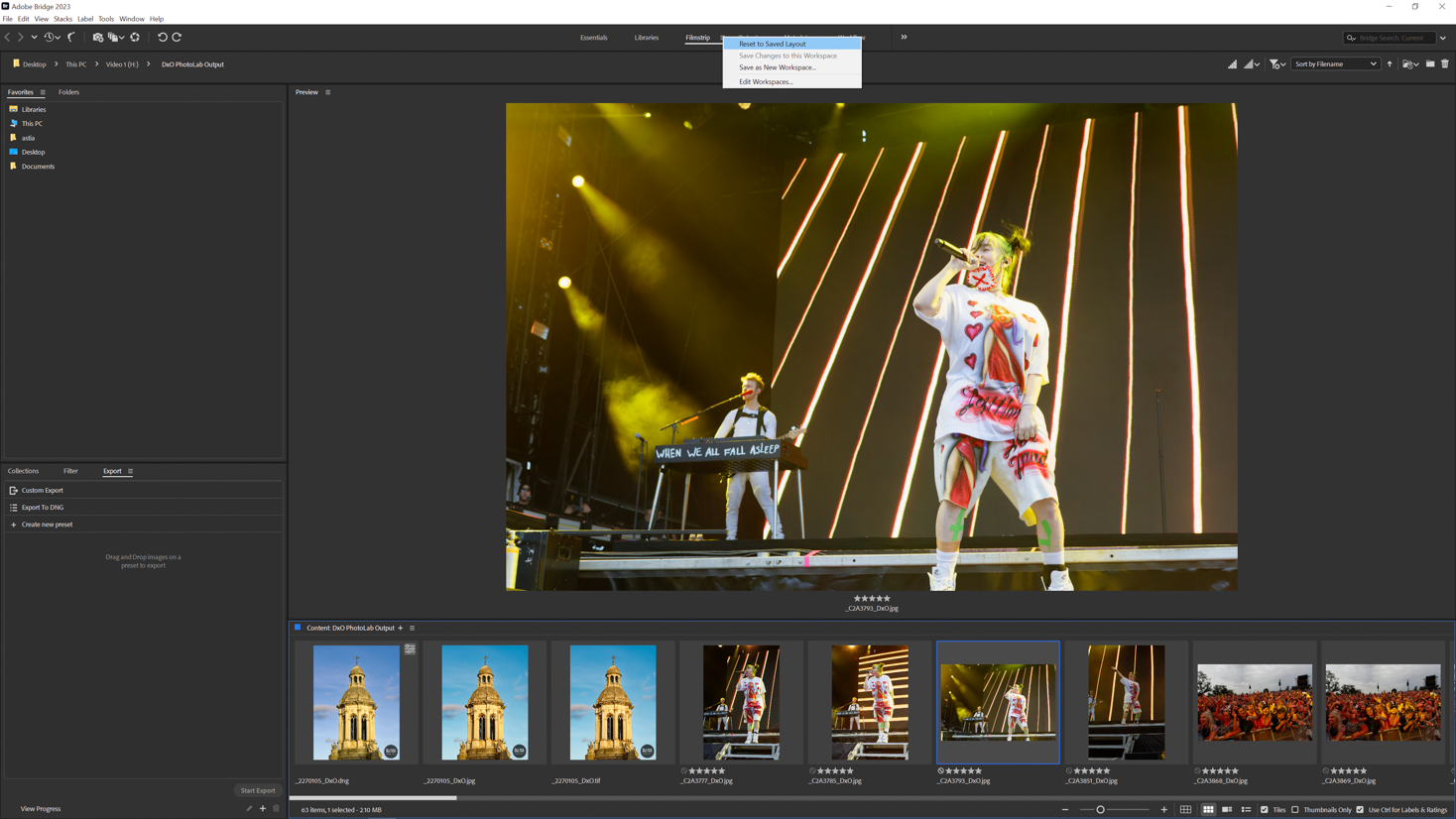Open the Preview panel options menu
1456x819 pixels.
coord(328,92)
